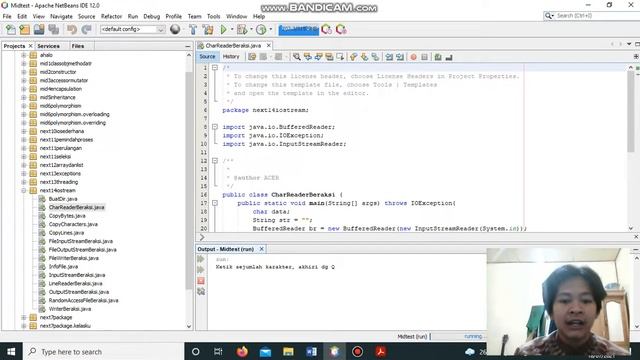Minimize the Projects panel
Image resolution: width=640 pixels, height=360 pixels.
(x=188, y=47)
